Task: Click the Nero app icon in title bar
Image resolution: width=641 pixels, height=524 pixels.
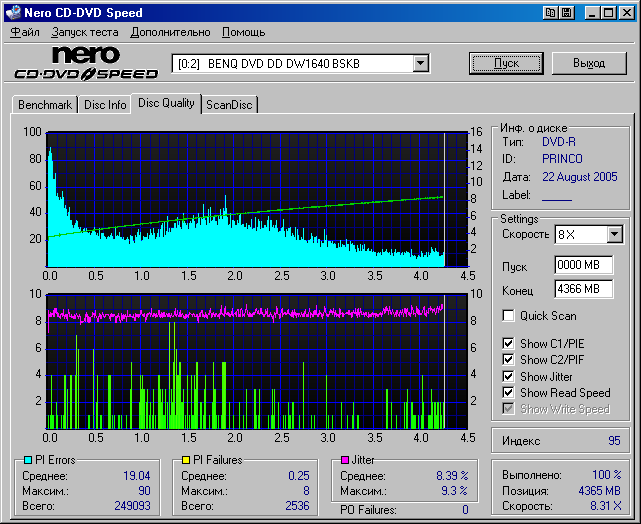Action: [12, 13]
